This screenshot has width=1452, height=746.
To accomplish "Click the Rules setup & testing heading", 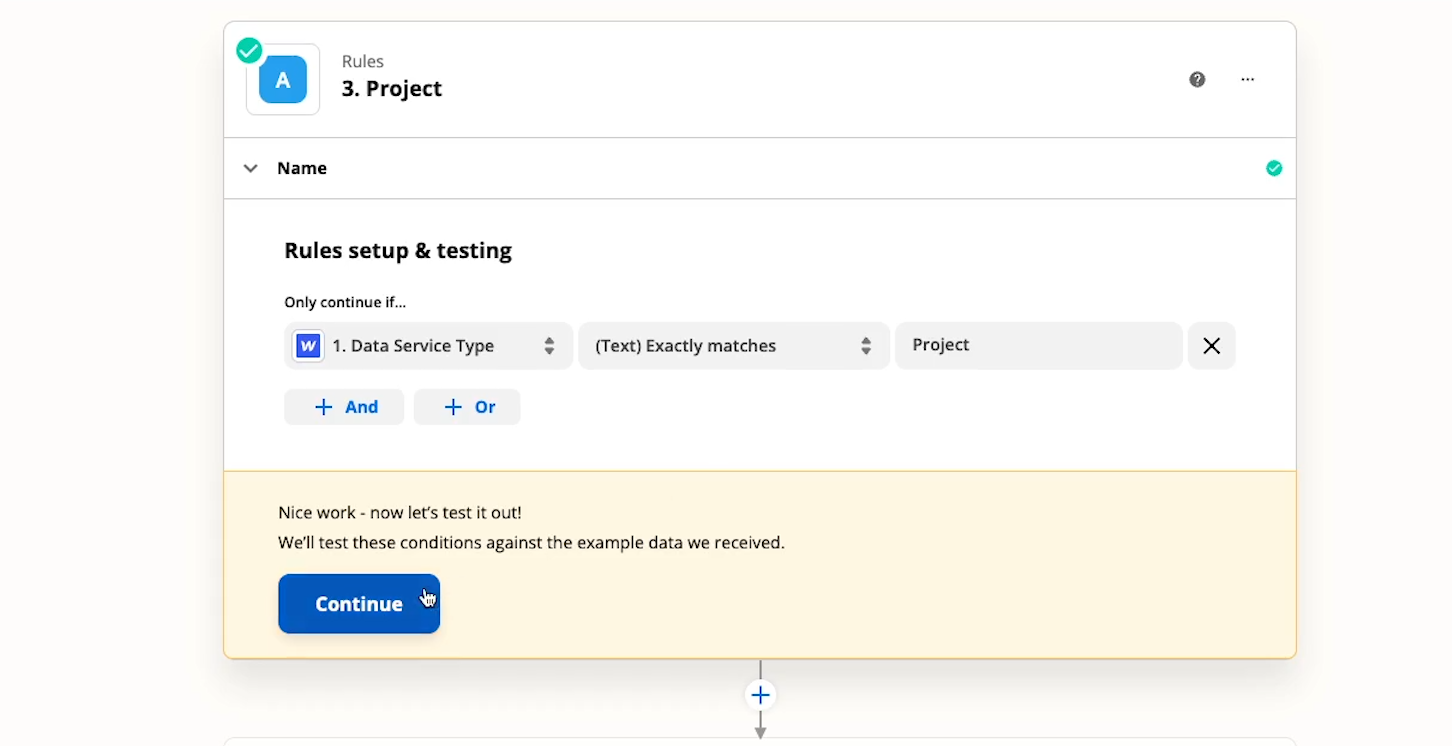I will (398, 251).
